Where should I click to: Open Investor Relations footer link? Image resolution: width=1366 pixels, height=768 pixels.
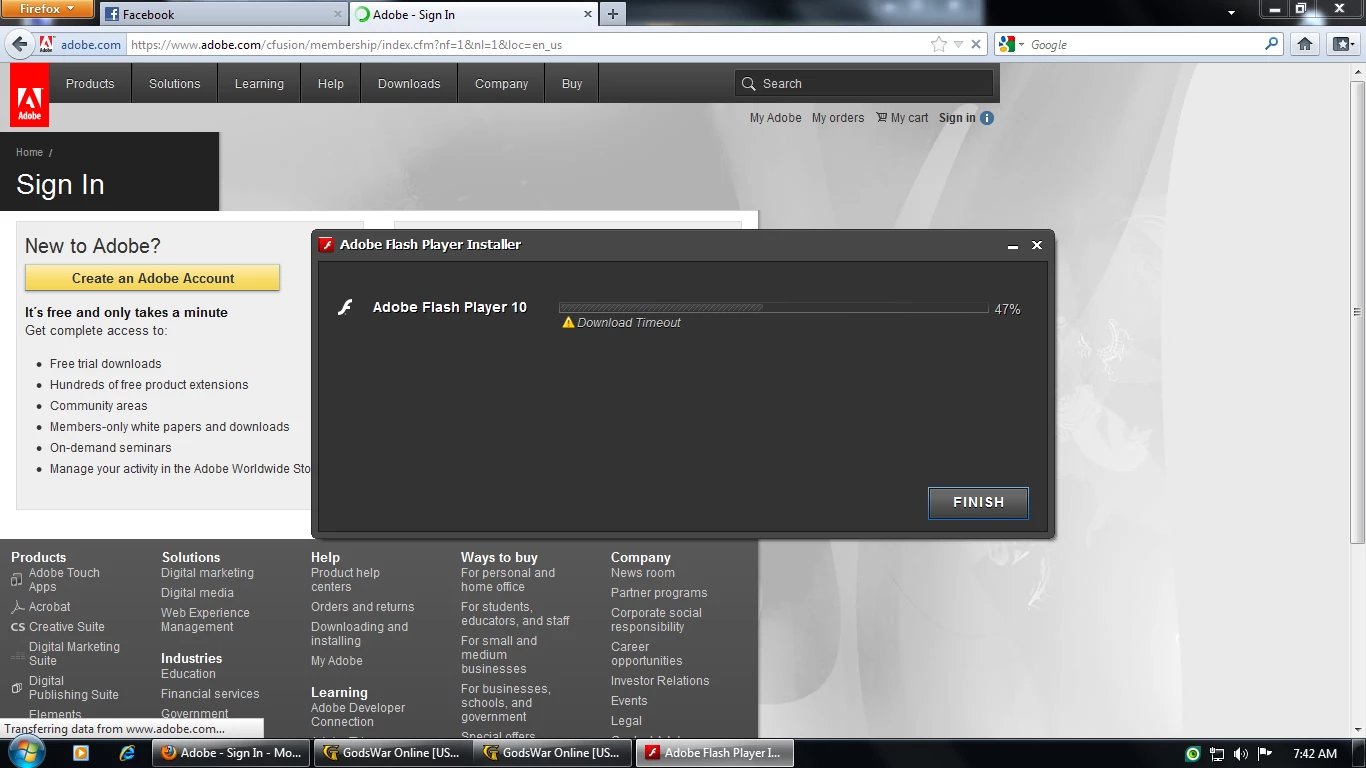coord(660,681)
